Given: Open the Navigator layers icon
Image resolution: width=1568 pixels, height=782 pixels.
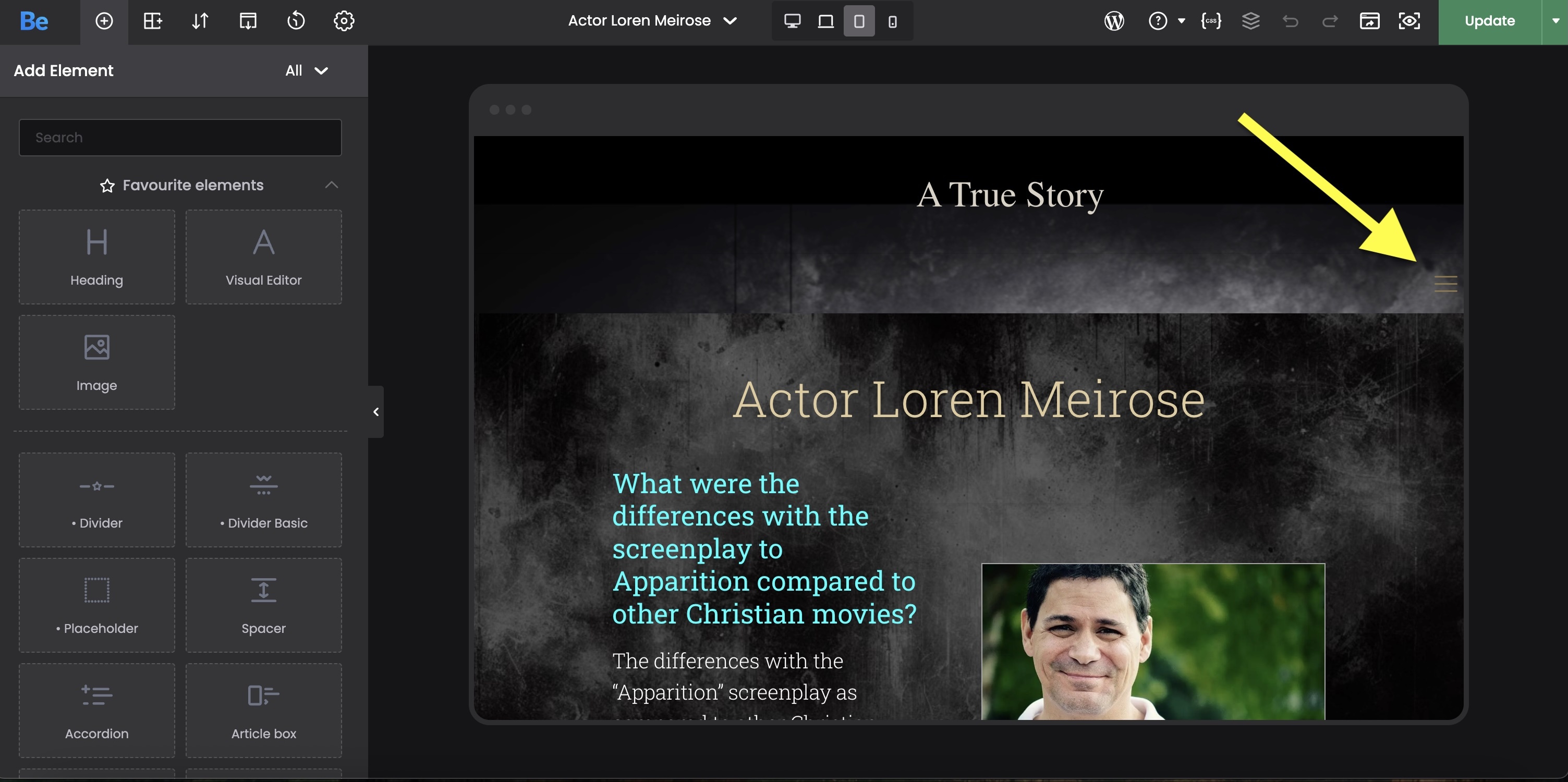Looking at the screenshot, I should point(1250,21).
